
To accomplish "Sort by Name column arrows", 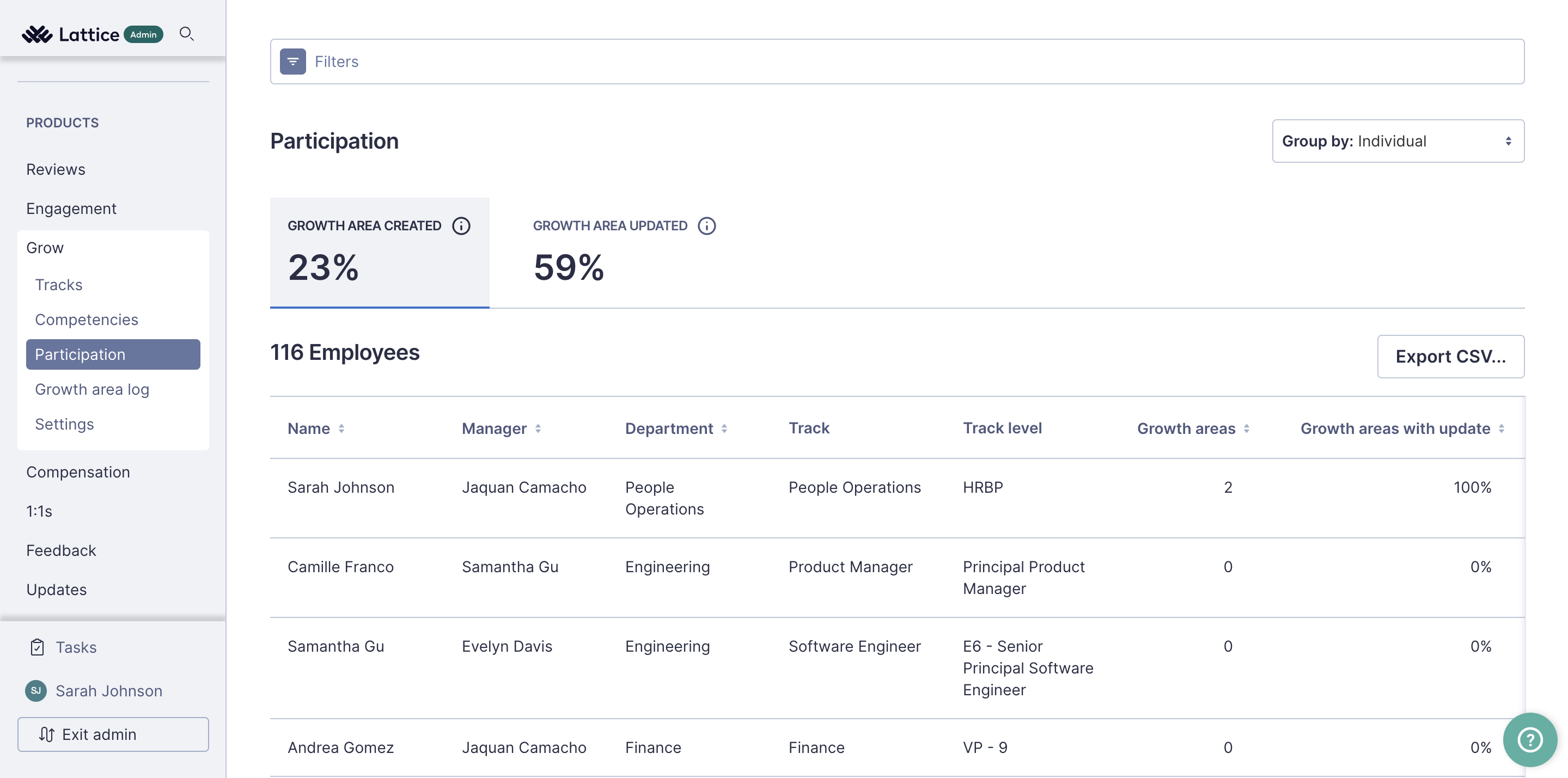I will click(x=341, y=428).
